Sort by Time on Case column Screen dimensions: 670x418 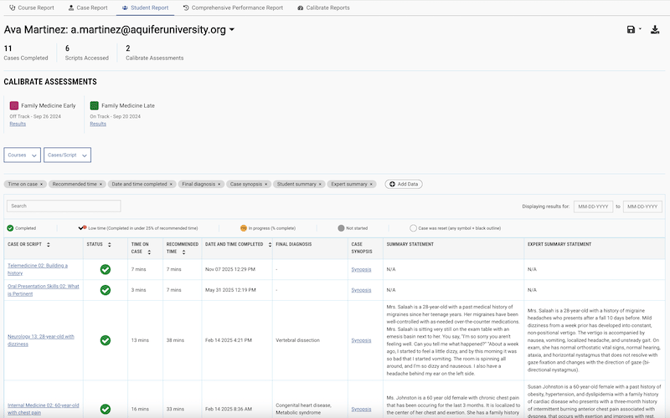[x=149, y=252]
